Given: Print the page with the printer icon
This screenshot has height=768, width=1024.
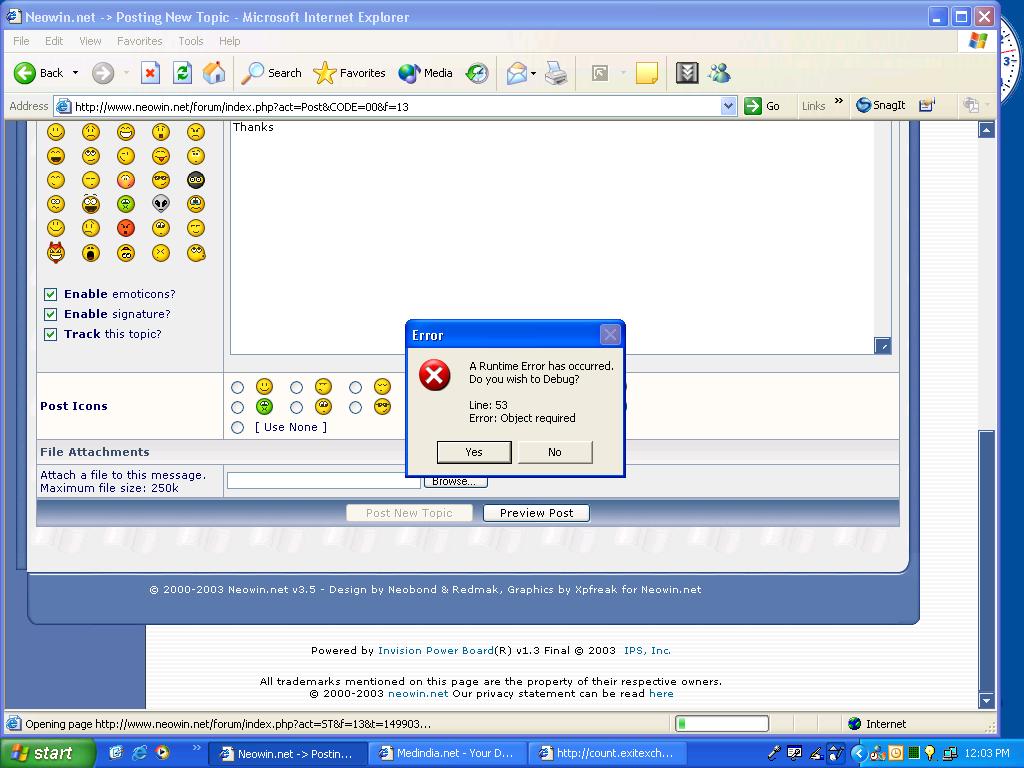Looking at the screenshot, I should click(x=556, y=73).
